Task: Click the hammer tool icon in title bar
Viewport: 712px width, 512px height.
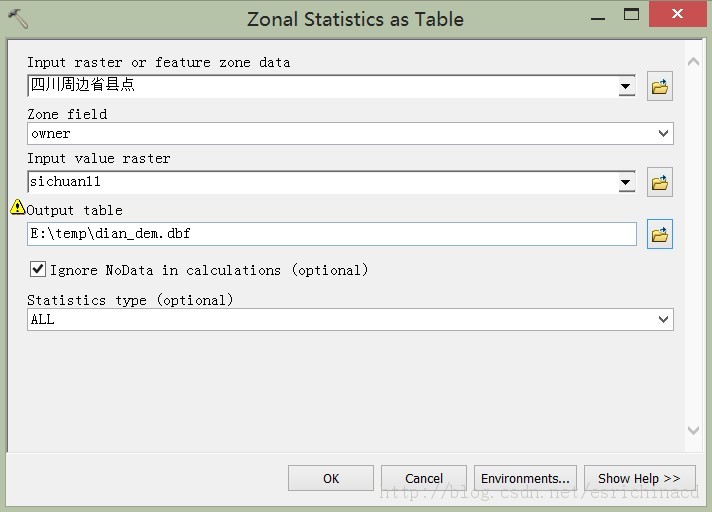Action: pos(18,19)
